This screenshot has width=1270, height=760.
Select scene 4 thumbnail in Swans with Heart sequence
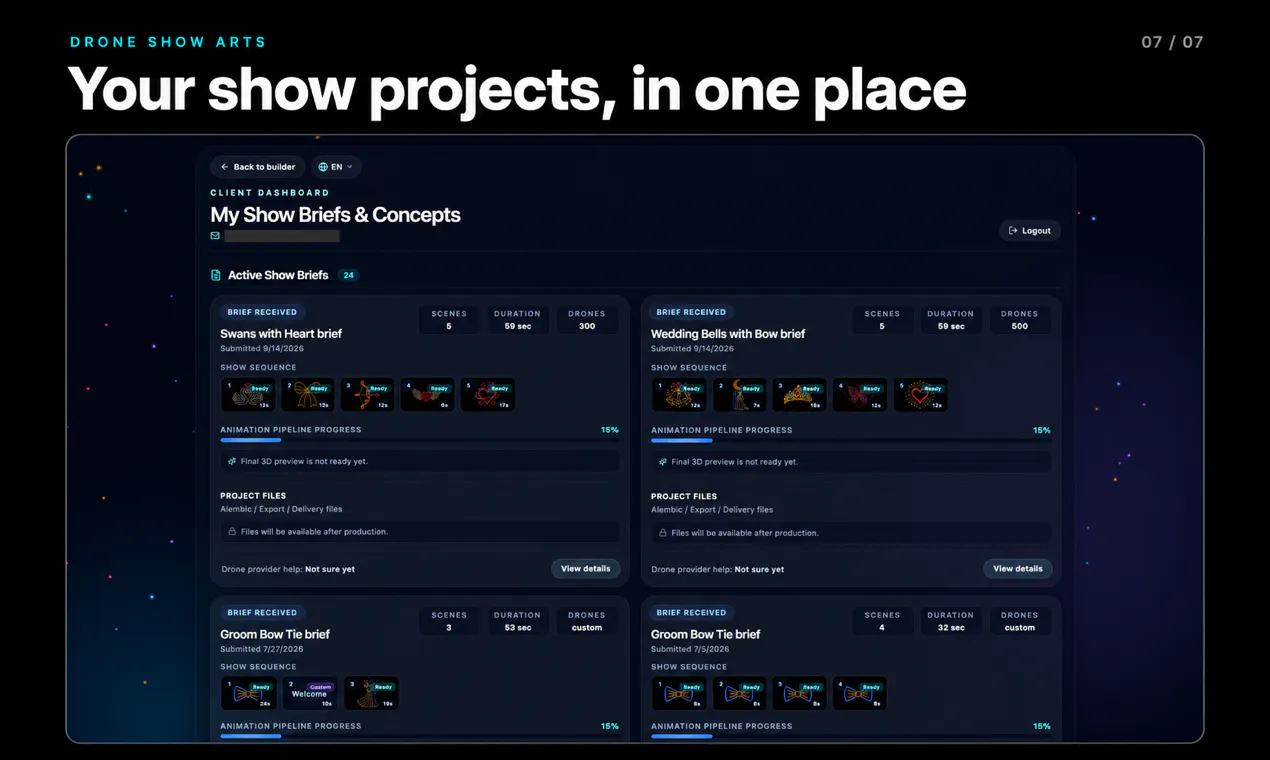point(427,395)
